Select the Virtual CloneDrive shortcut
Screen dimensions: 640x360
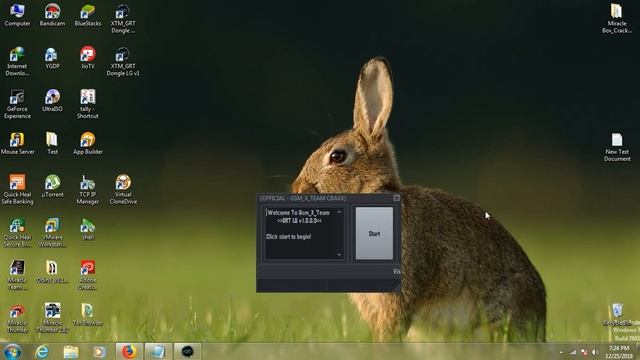click(x=123, y=190)
